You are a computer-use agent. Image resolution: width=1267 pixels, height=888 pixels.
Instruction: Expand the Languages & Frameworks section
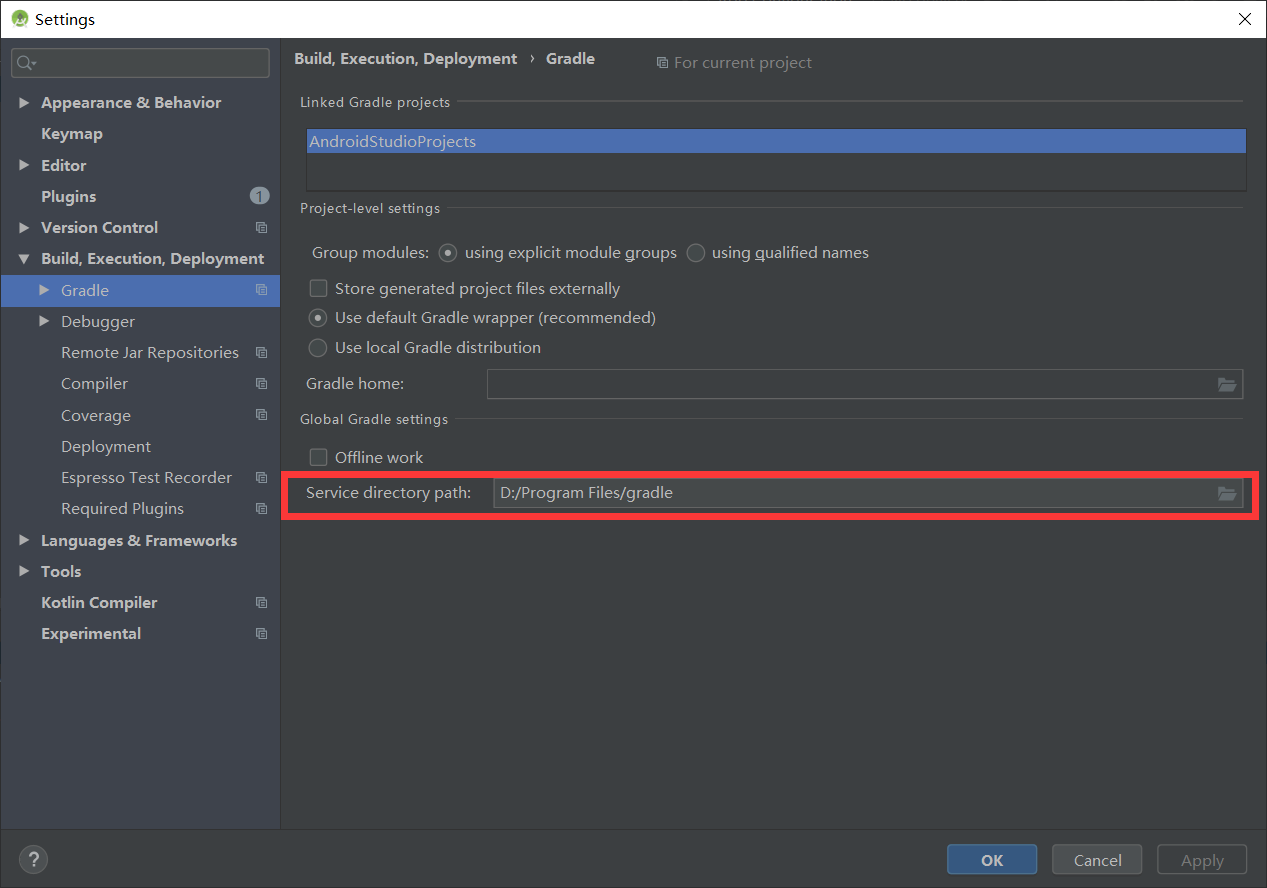click(x=24, y=540)
